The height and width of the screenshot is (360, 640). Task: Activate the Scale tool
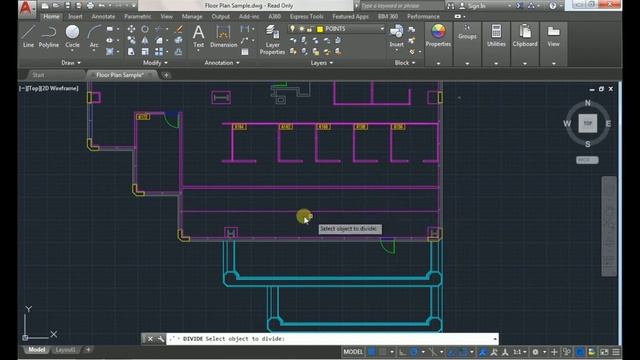(x=145, y=52)
